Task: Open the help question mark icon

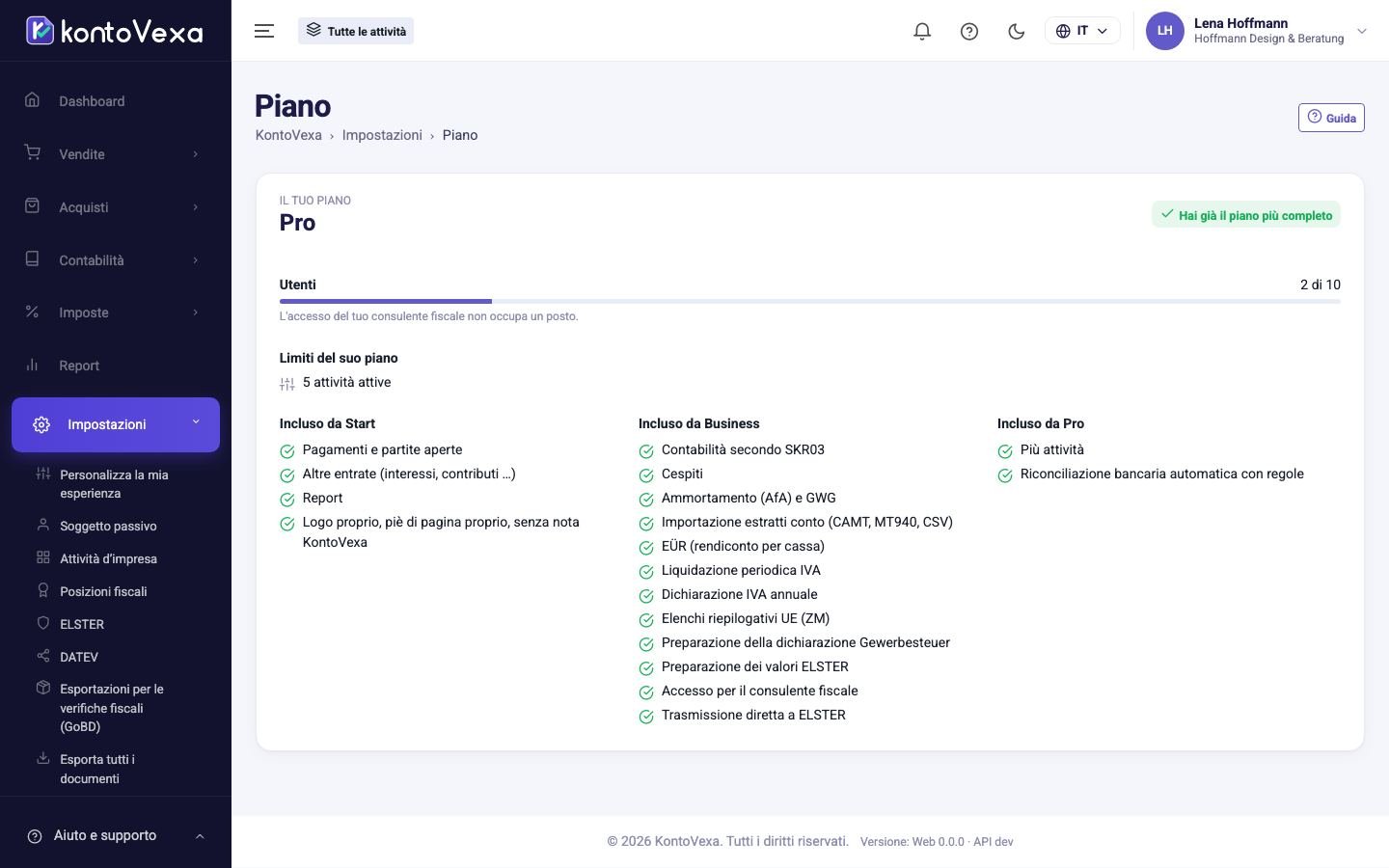Action: coord(969,31)
